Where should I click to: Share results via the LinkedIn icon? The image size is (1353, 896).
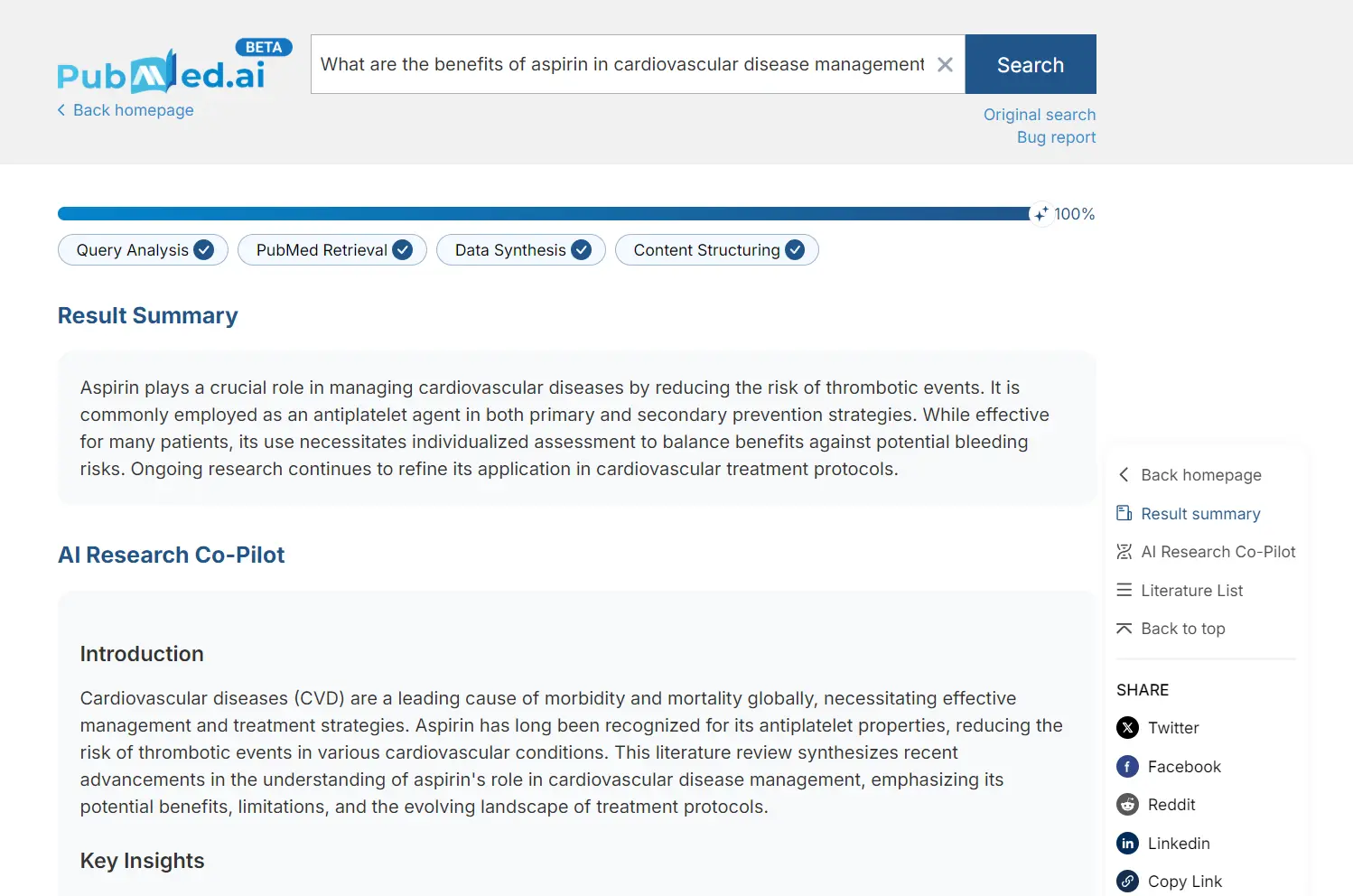click(x=1127, y=843)
